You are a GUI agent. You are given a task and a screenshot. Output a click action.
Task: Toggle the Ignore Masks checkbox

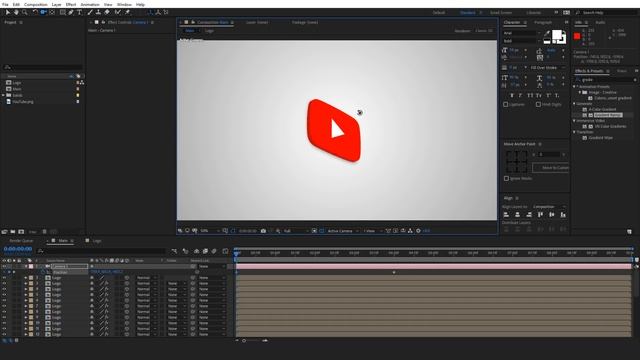(x=507, y=178)
